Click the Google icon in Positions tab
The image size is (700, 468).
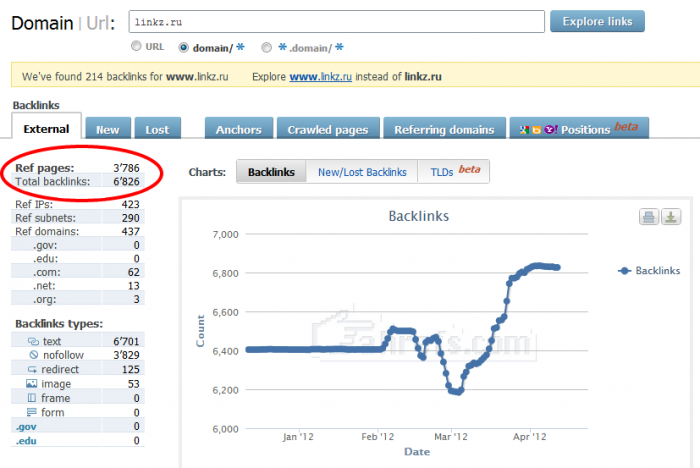524,130
